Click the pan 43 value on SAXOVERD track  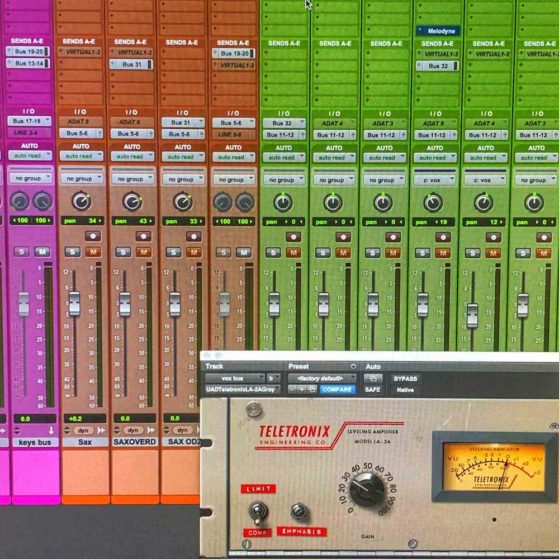click(133, 221)
